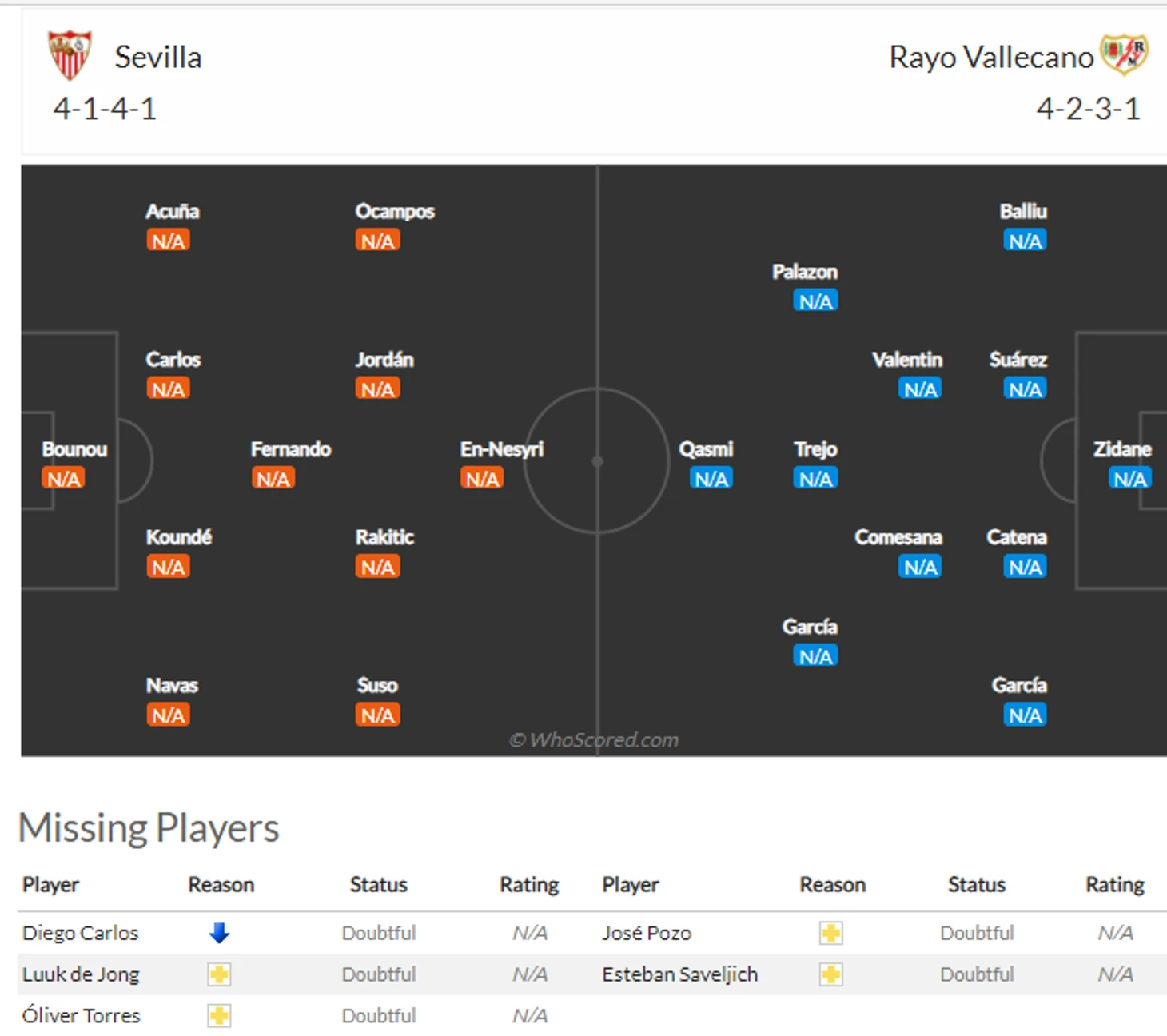
Task: Select player Rakitic on the pitch
Action: 384,537
